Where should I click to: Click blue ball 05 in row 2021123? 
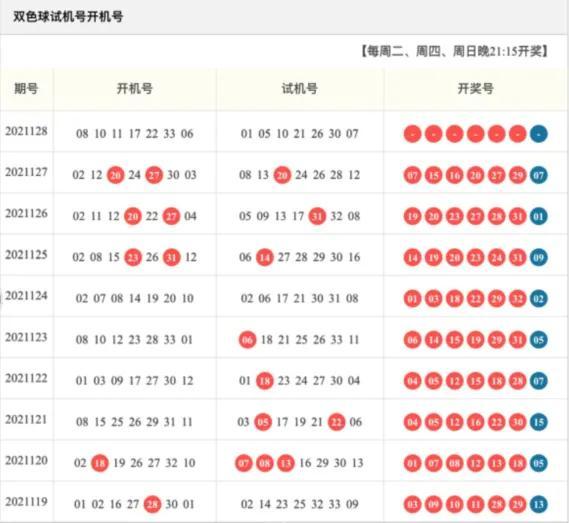(539, 340)
